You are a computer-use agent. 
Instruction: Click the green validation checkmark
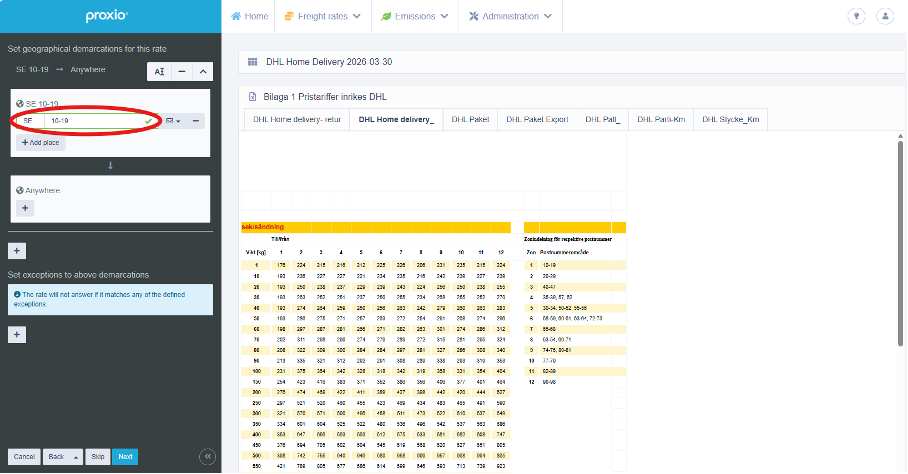click(149, 121)
